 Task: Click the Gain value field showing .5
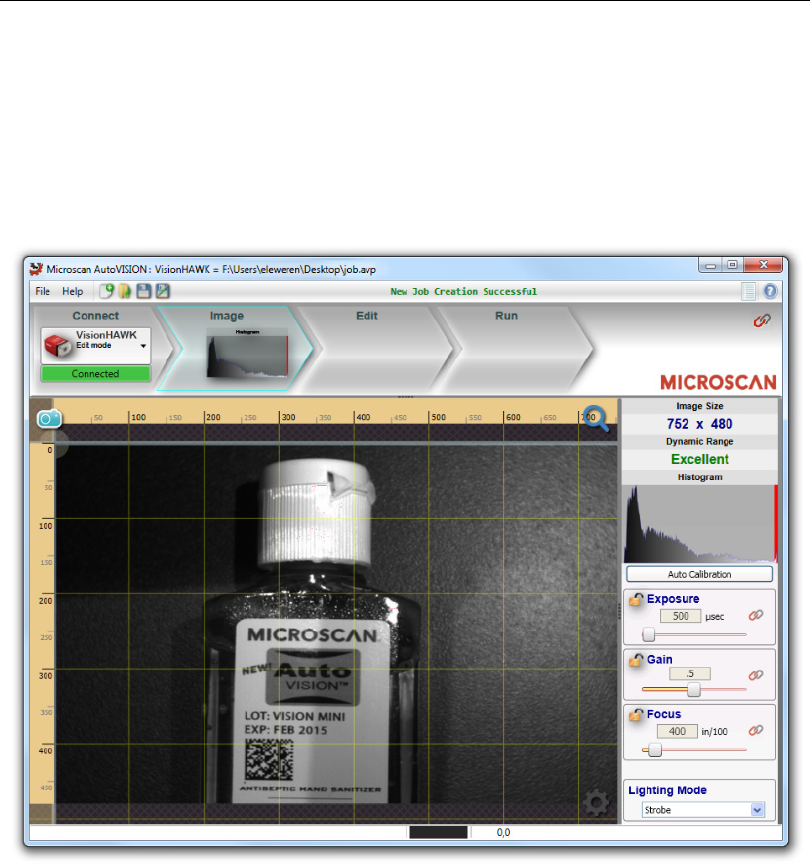click(x=690, y=674)
